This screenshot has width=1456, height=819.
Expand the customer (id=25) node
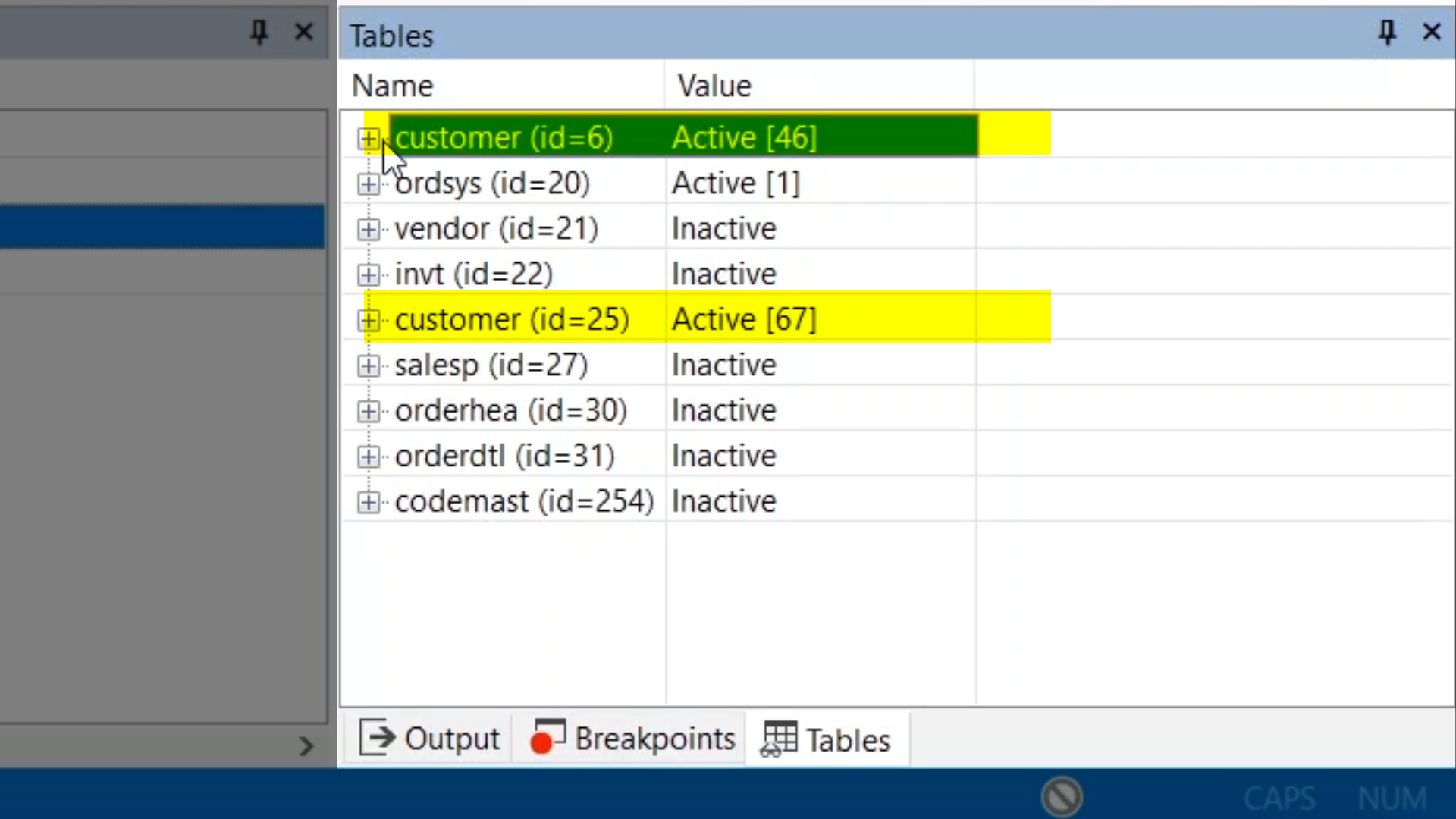point(369,320)
